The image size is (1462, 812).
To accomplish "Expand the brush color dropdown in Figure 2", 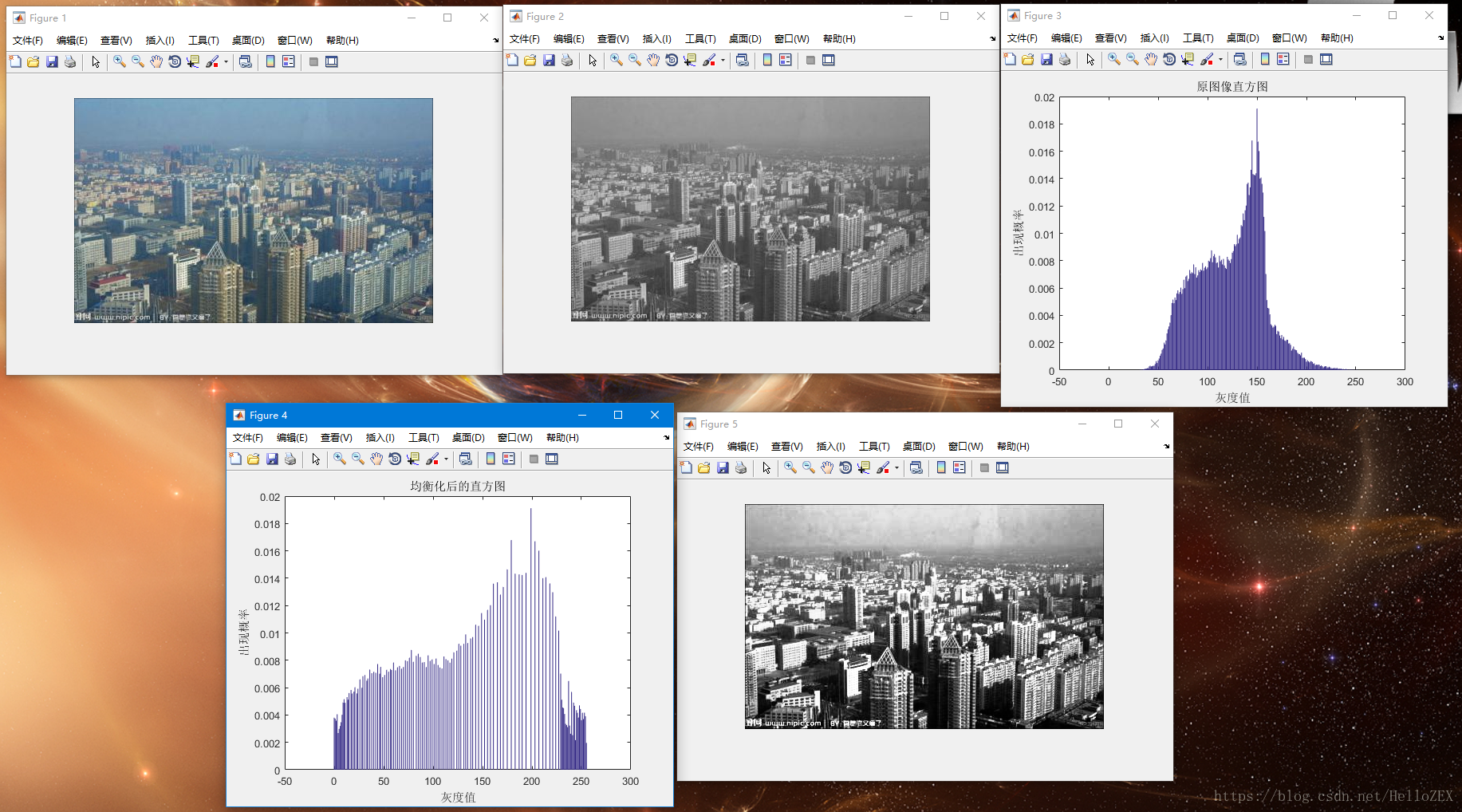I will pos(723,60).
